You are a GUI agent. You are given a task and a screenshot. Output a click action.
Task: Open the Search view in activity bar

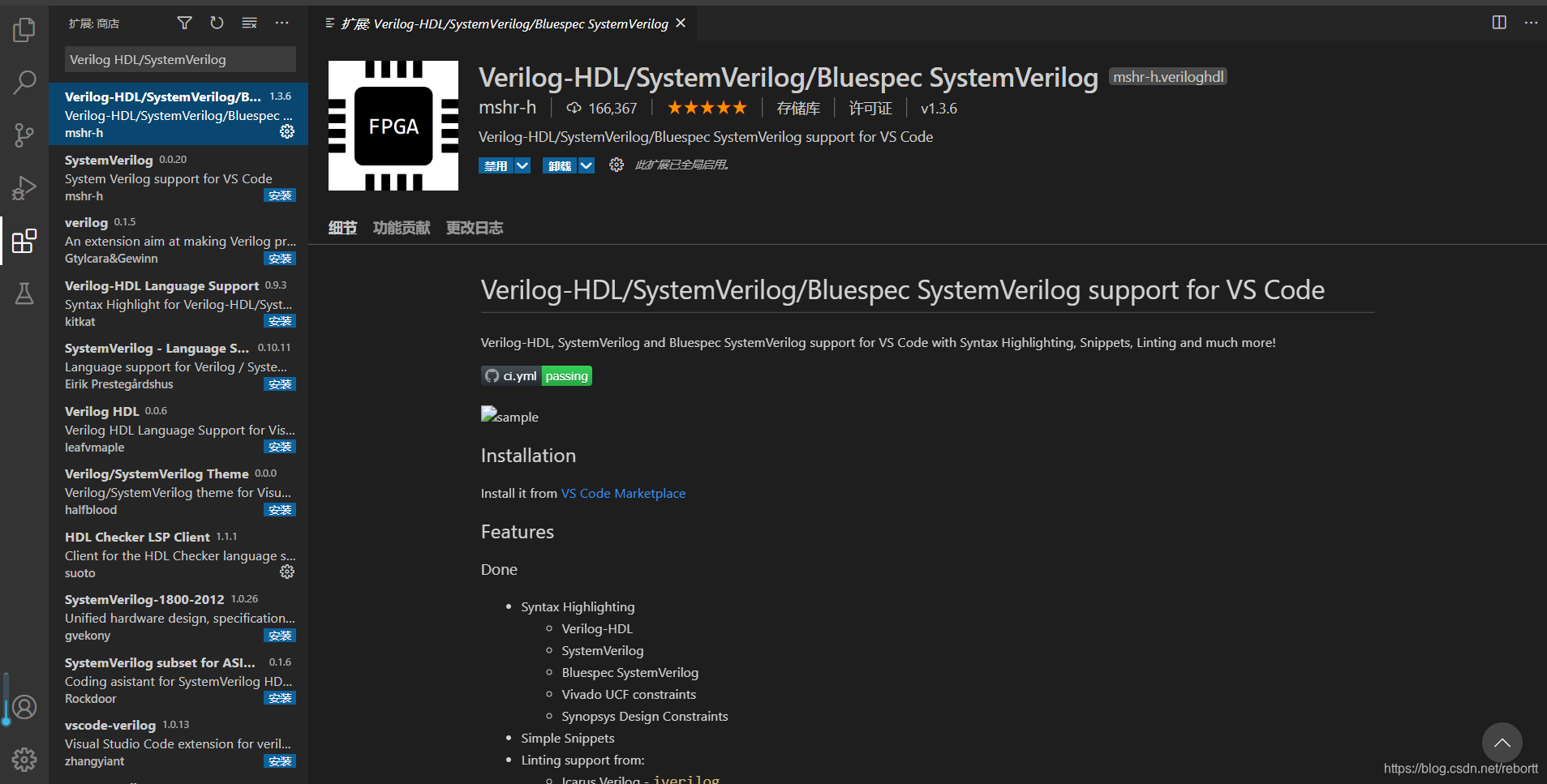pos(24,82)
